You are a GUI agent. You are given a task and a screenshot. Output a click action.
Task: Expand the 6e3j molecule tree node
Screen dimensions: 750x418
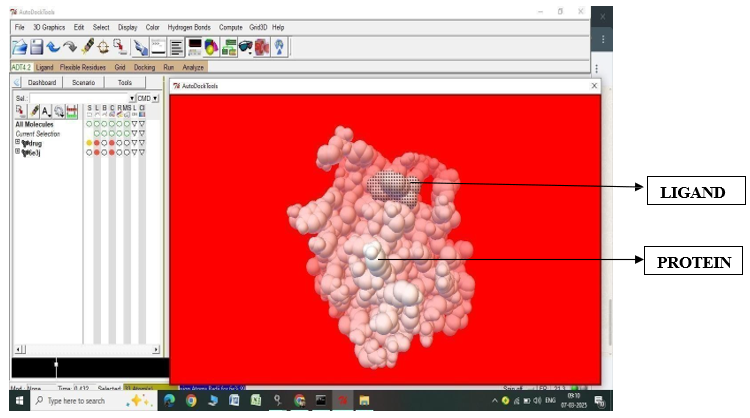pos(17,153)
